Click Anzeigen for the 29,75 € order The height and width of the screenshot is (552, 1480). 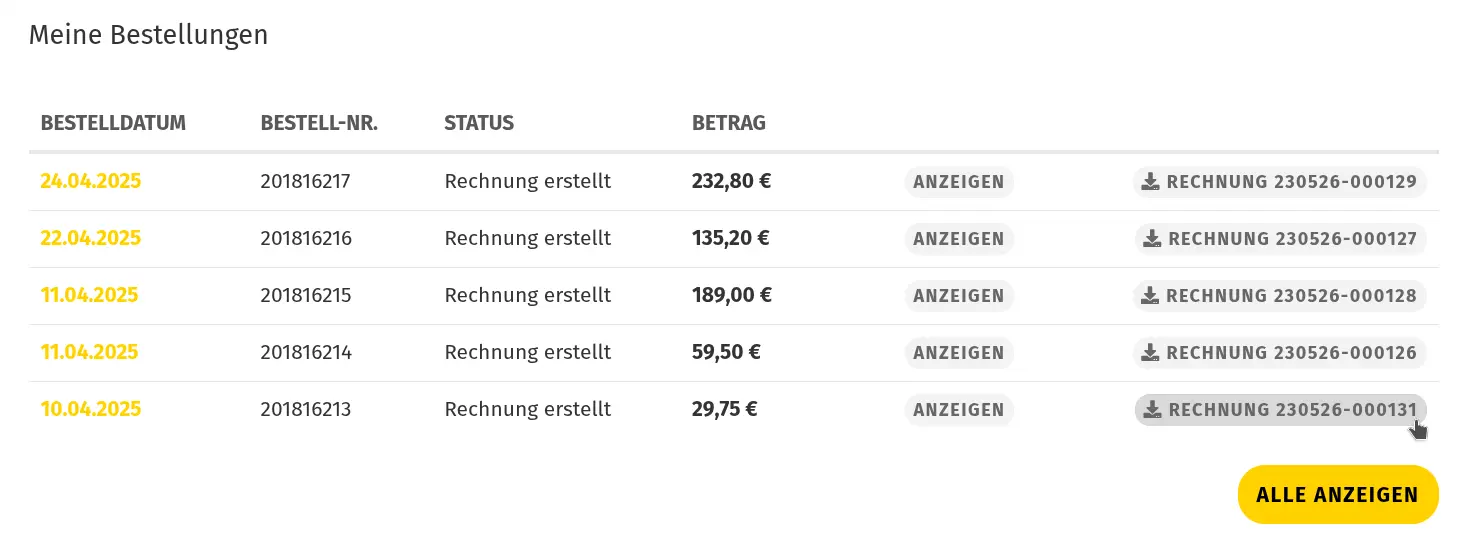pos(959,410)
